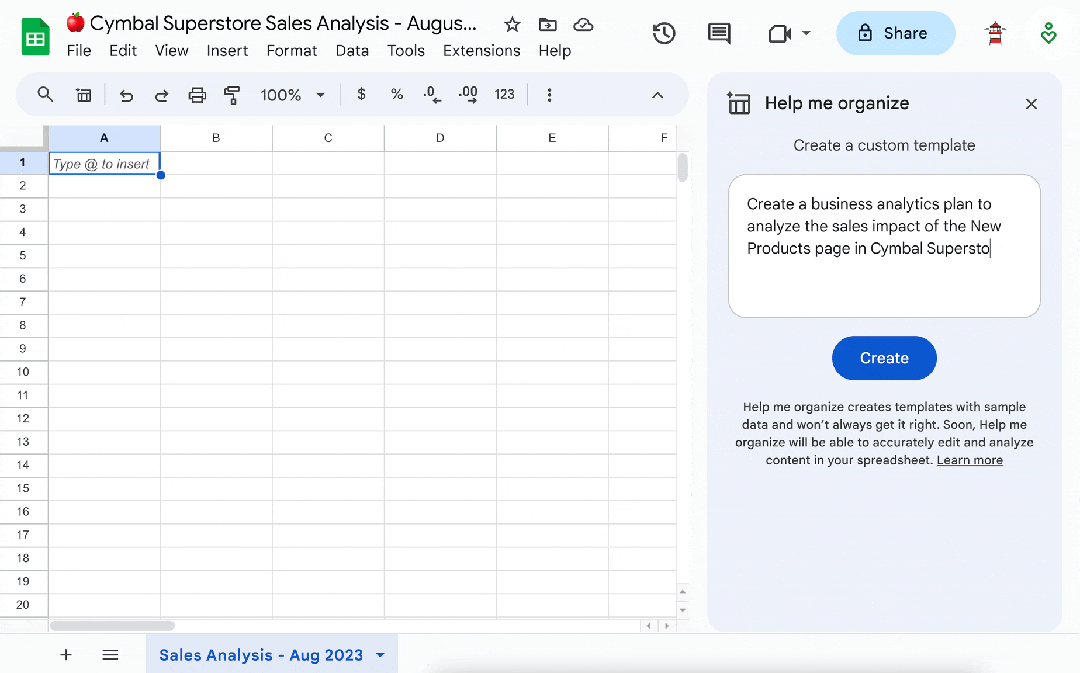Increase decimal places
The height and width of the screenshot is (673, 1080).
click(x=468, y=95)
